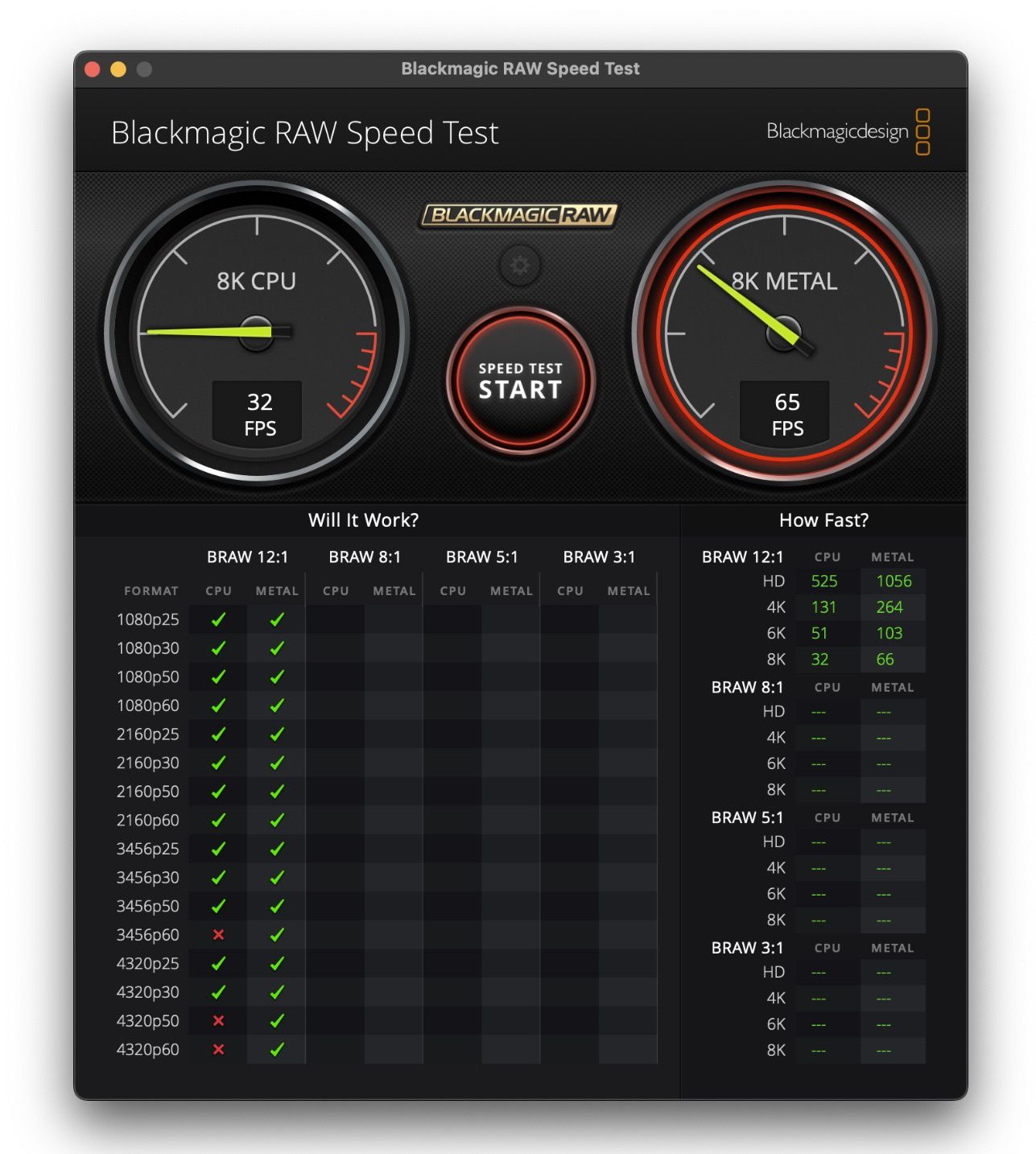Screen dimensions: 1036x1154
Task: Click the red X for 3456p60 CPU
Action: 218,935
